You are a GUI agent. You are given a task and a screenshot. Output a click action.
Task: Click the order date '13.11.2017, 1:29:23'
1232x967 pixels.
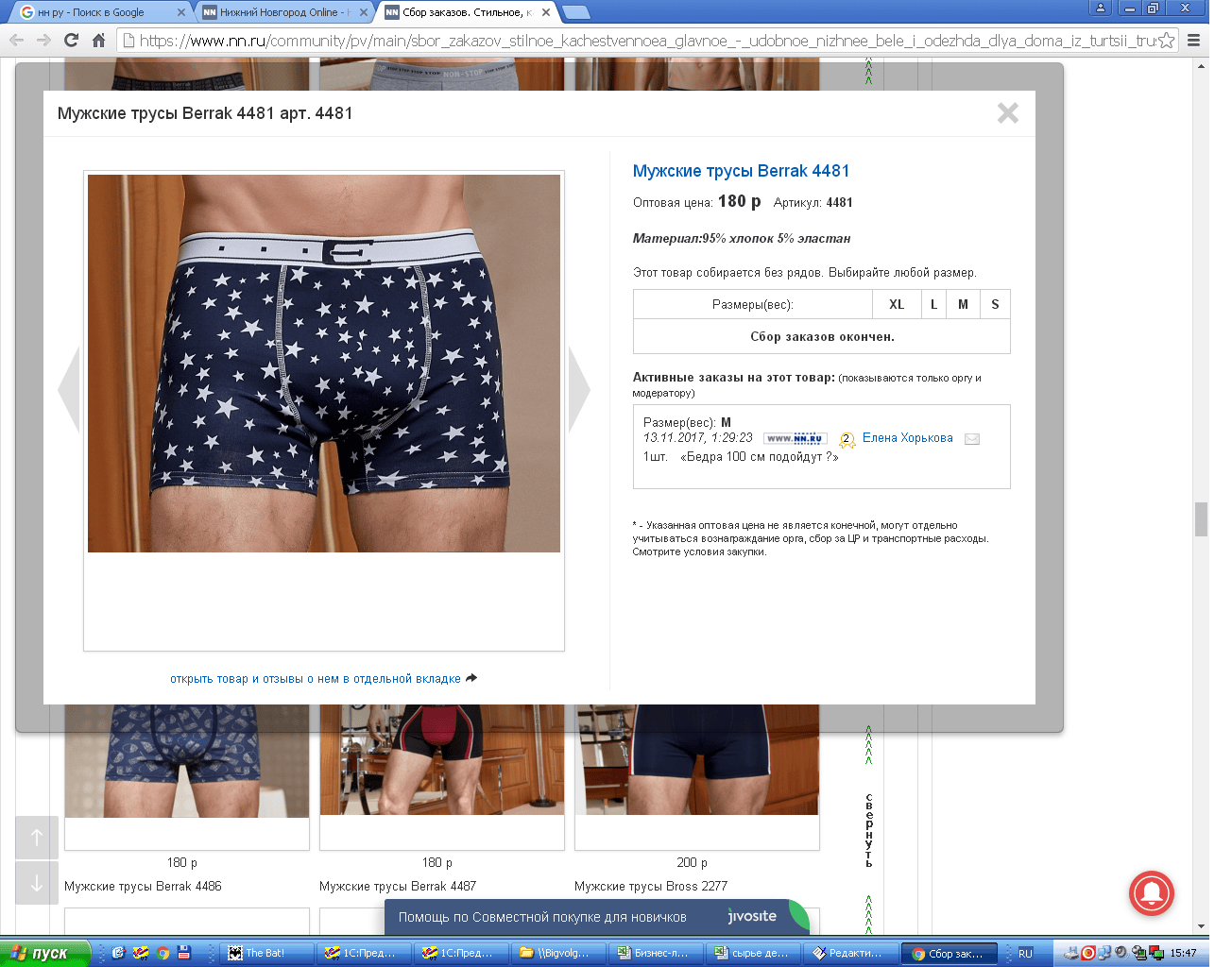[698, 438]
